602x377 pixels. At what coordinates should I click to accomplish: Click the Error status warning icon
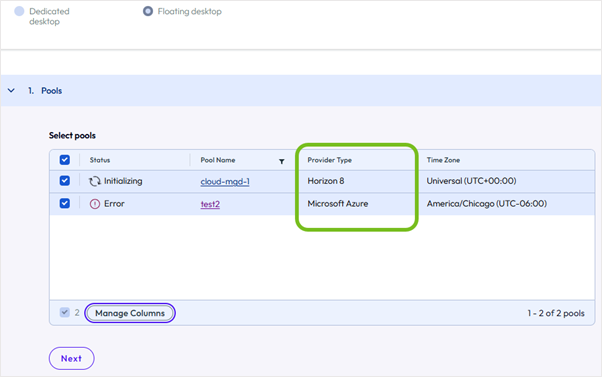point(95,204)
